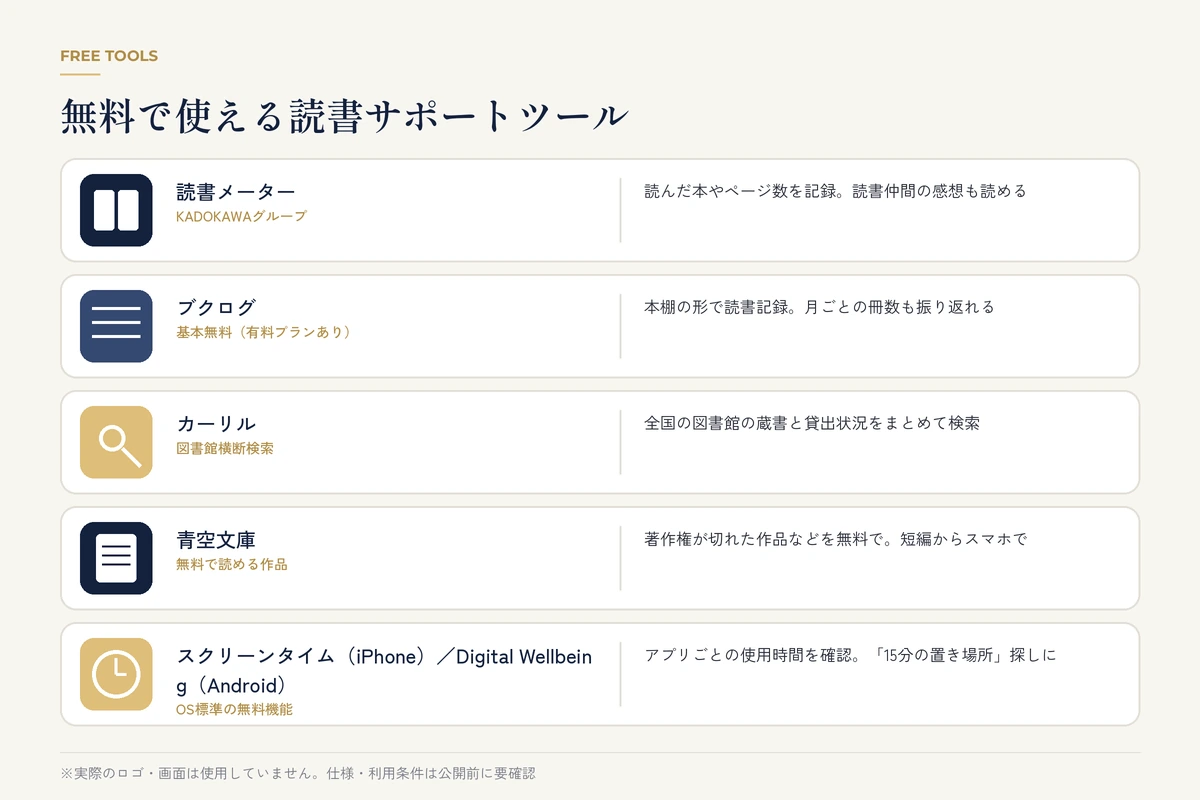Image resolution: width=1200 pixels, height=800 pixels.
Task: Select the ブクログ title
Action: pos(217,308)
